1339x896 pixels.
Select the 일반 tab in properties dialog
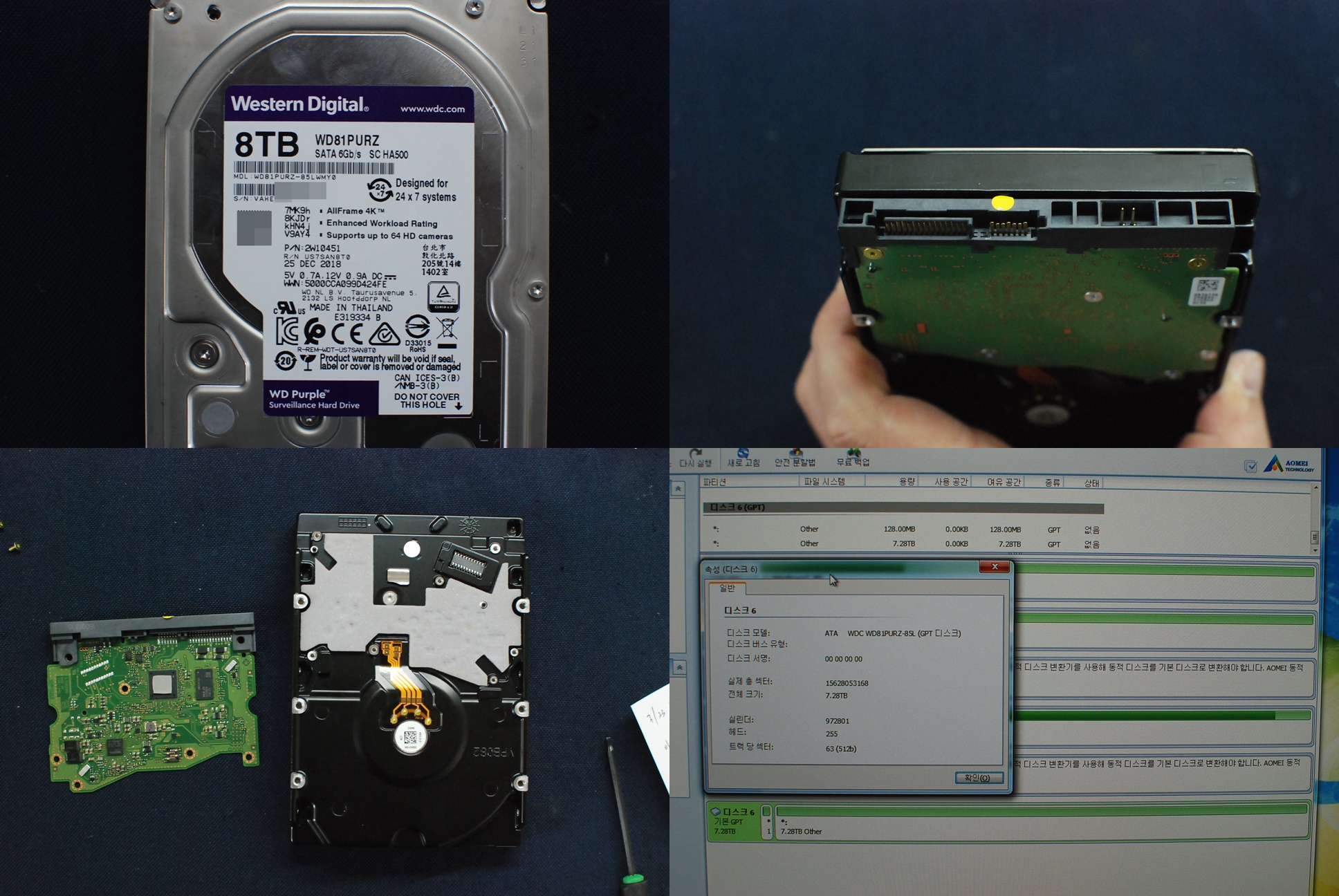click(727, 588)
